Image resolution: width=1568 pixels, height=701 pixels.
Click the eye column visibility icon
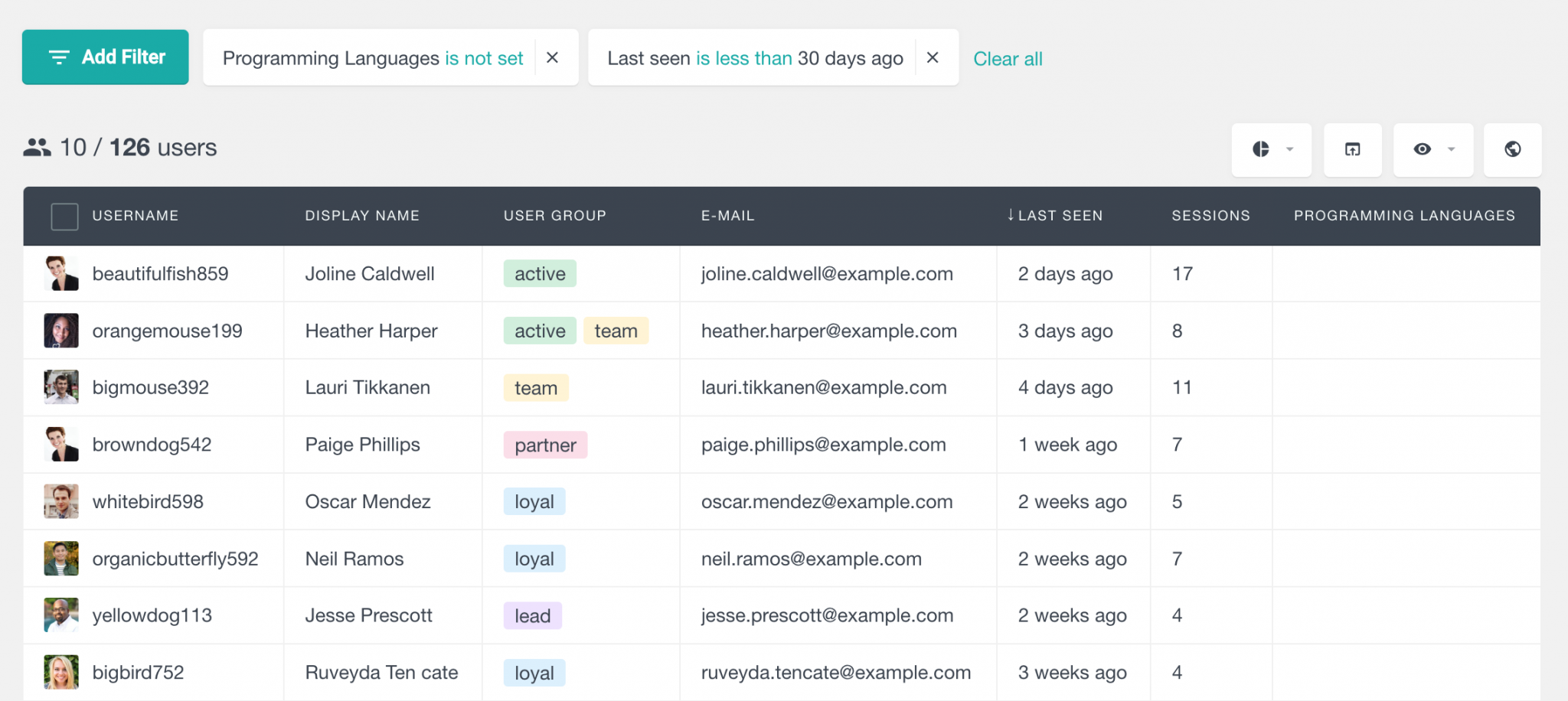(1424, 150)
